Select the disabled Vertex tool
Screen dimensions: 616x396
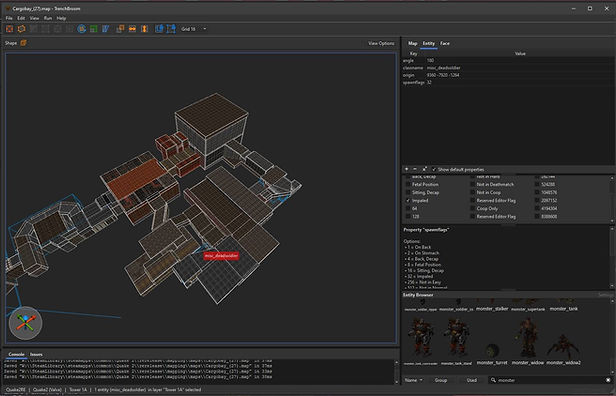(46, 29)
